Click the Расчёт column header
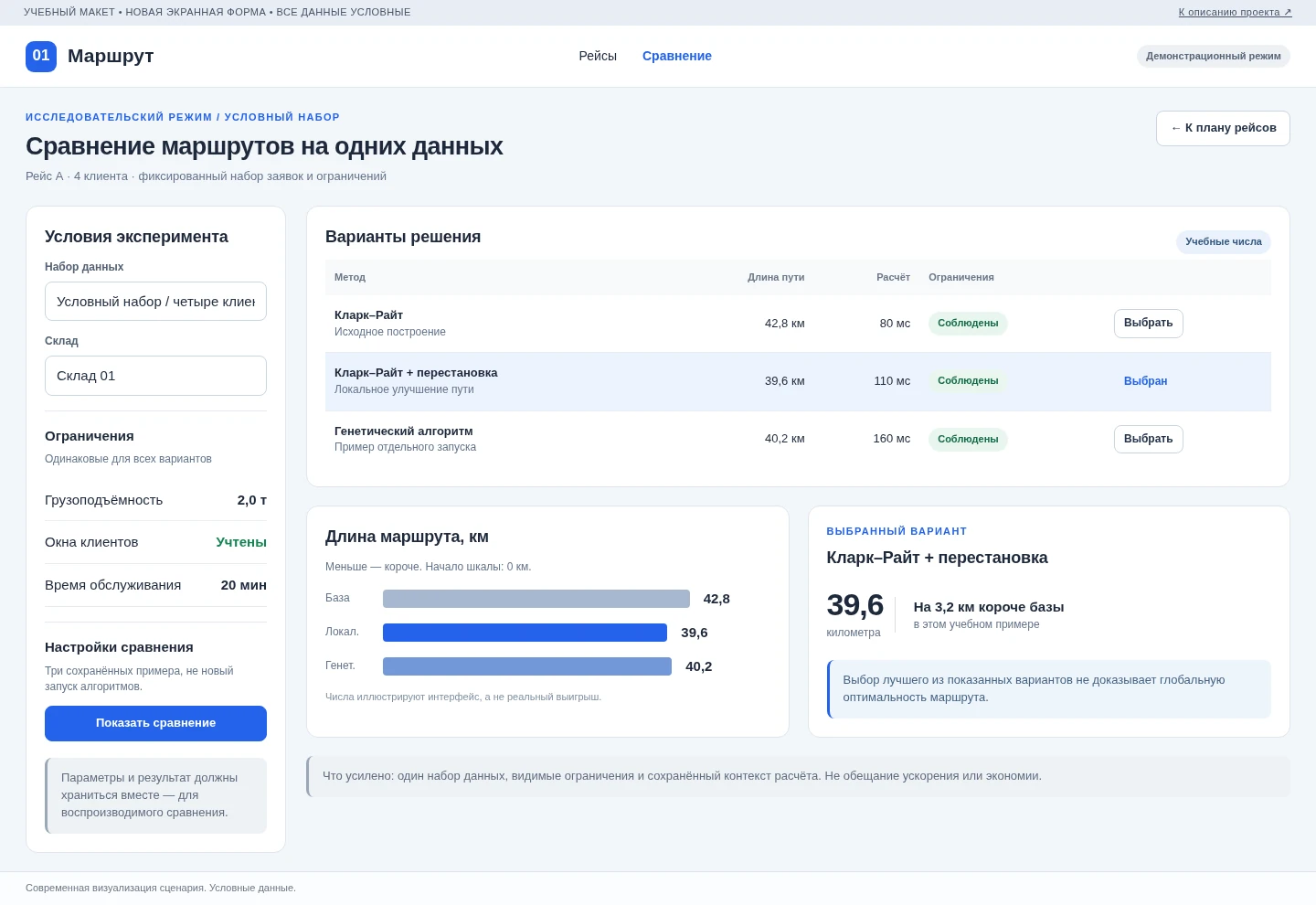The image size is (1316, 905). pyautogui.click(x=893, y=277)
